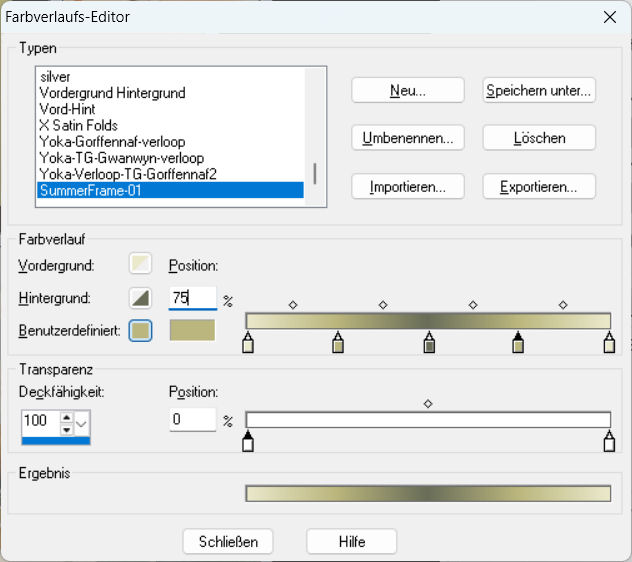This screenshot has width=632, height=562.
Task: Select Yoka-Verloop-TG-Gorffennaf2 gradient
Action: [x=170, y=174]
